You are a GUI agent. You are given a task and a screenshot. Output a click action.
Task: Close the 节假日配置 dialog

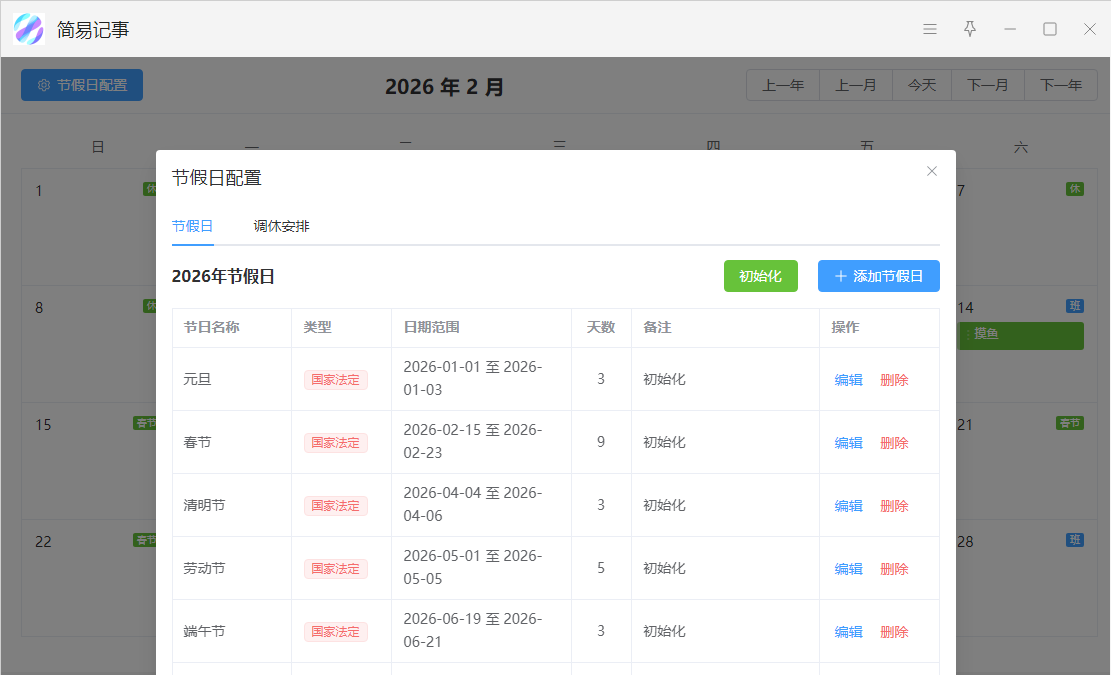932,171
